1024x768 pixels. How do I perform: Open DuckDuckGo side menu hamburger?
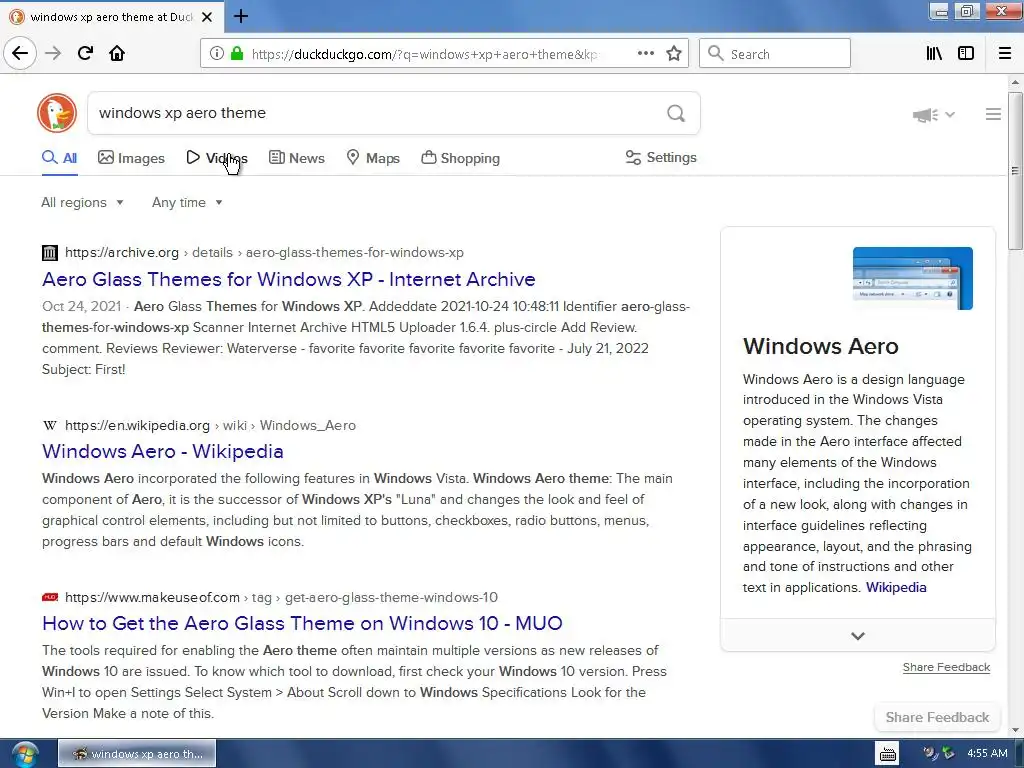coord(993,114)
